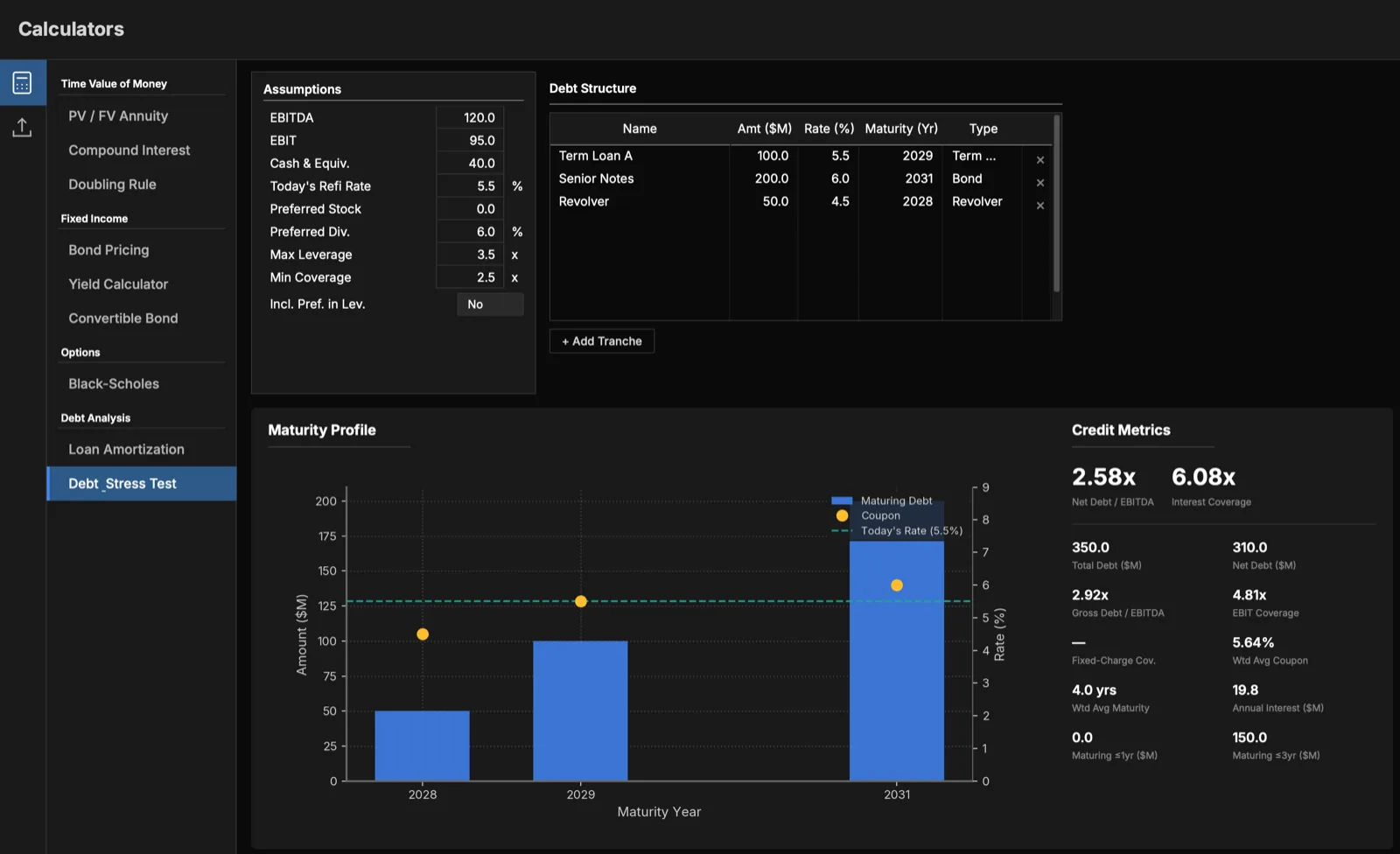Edit Senior Notes amount 200.0
Screen dimensions: 1400x854
(x=764, y=178)
